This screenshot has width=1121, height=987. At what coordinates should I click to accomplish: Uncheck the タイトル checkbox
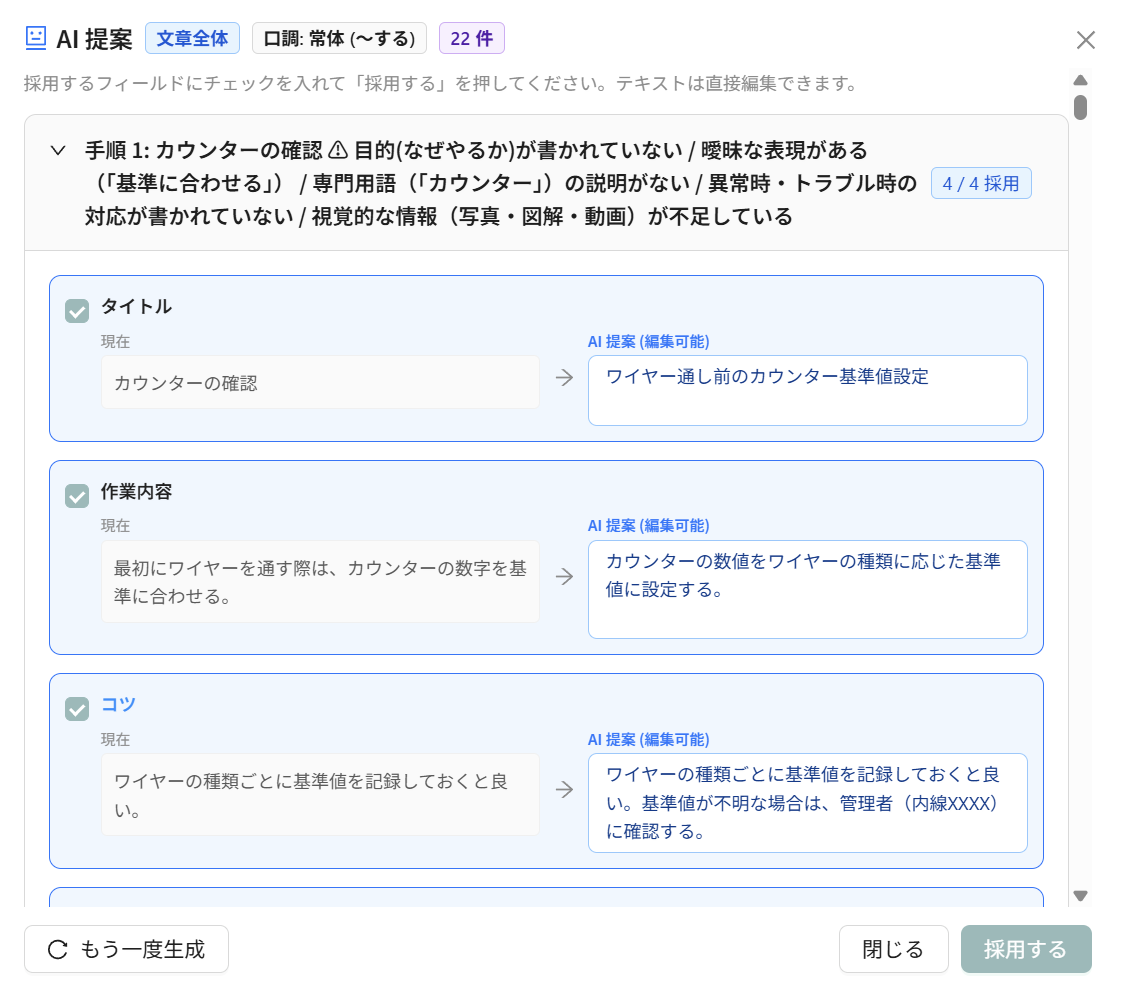[77, 311]
